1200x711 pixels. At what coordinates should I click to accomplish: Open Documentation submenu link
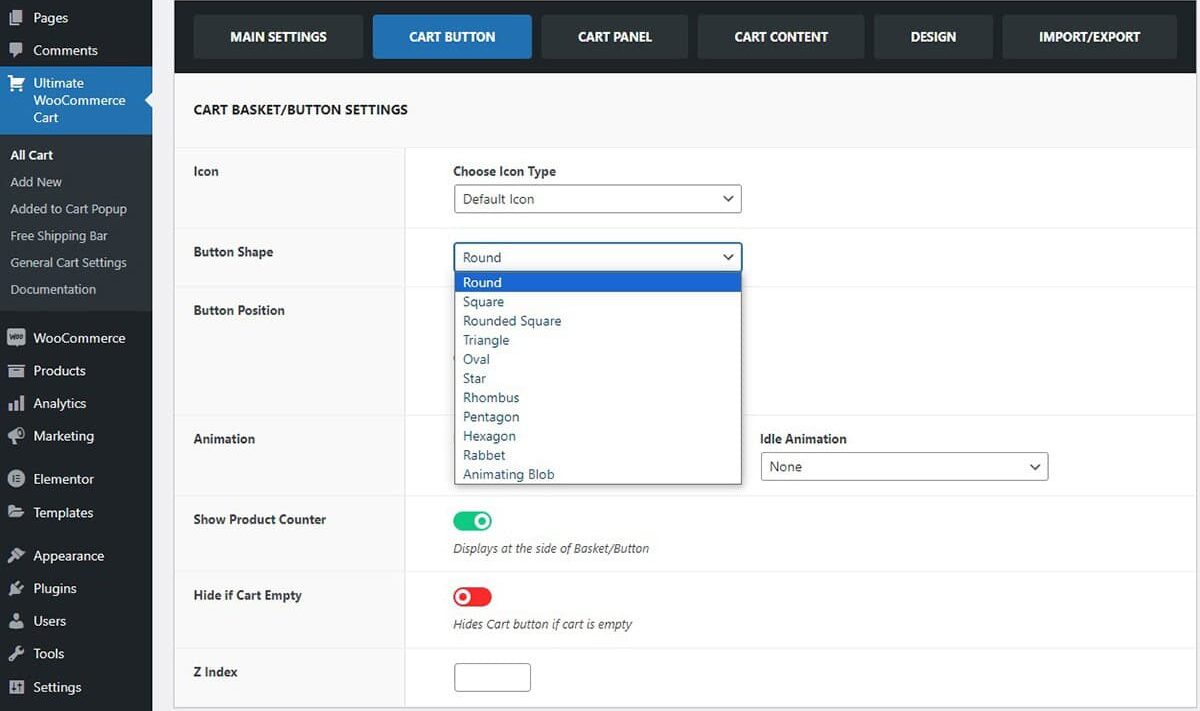tap(53, 290)
